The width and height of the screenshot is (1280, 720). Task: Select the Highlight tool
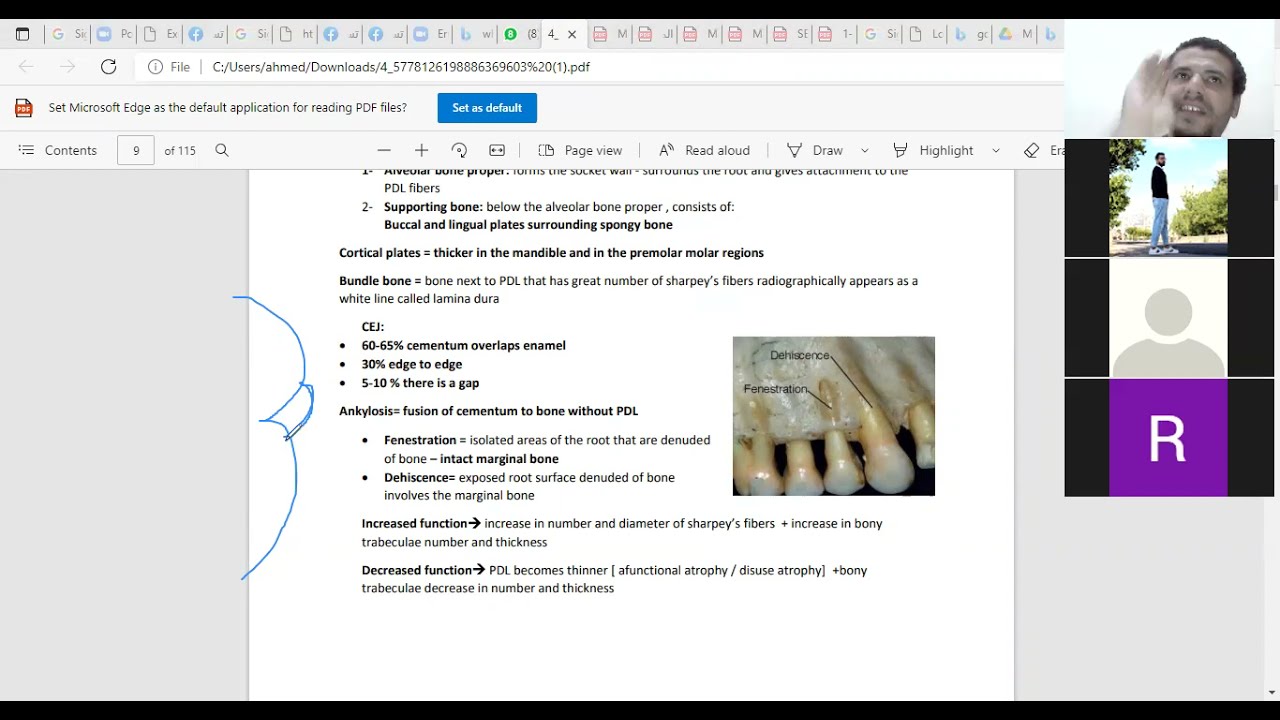pyautogui.click(x=933, y=150)
